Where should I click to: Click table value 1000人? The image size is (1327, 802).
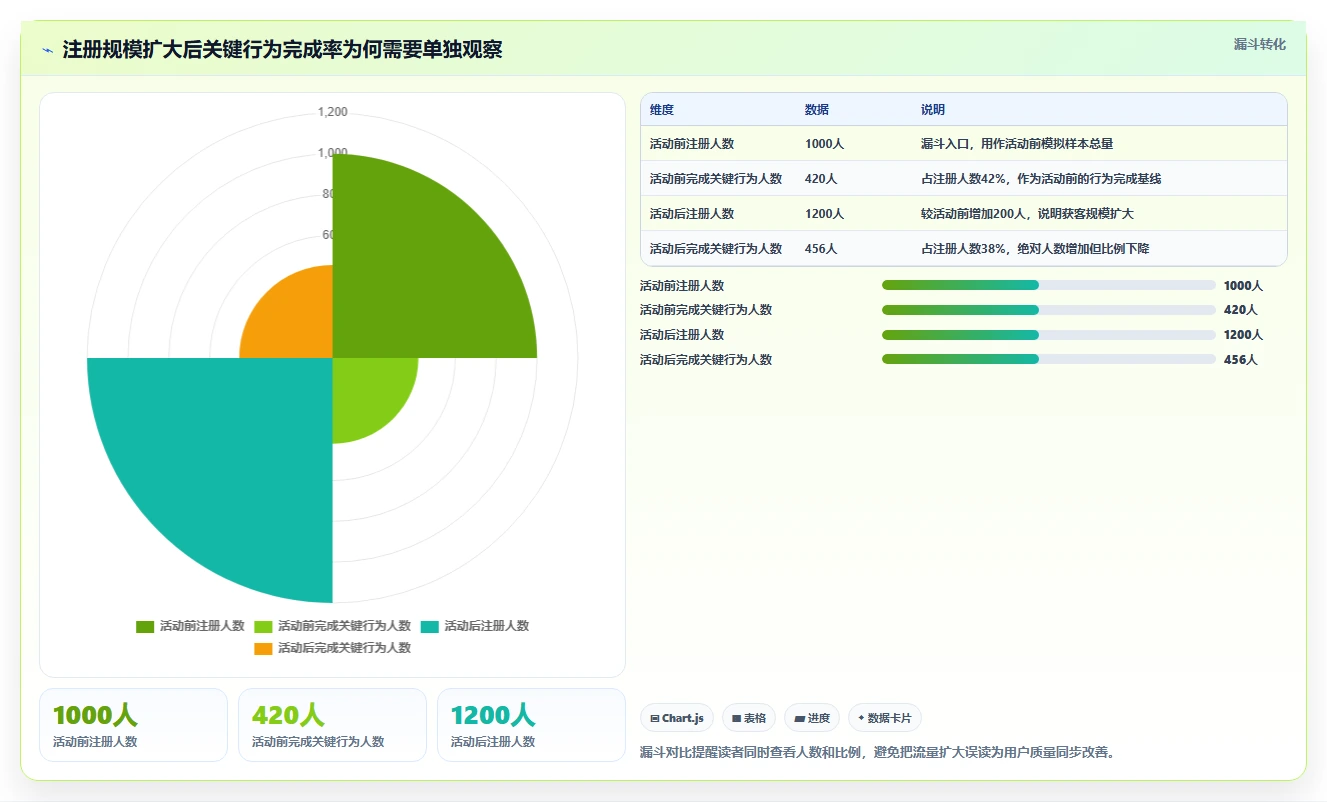(825, 144)
